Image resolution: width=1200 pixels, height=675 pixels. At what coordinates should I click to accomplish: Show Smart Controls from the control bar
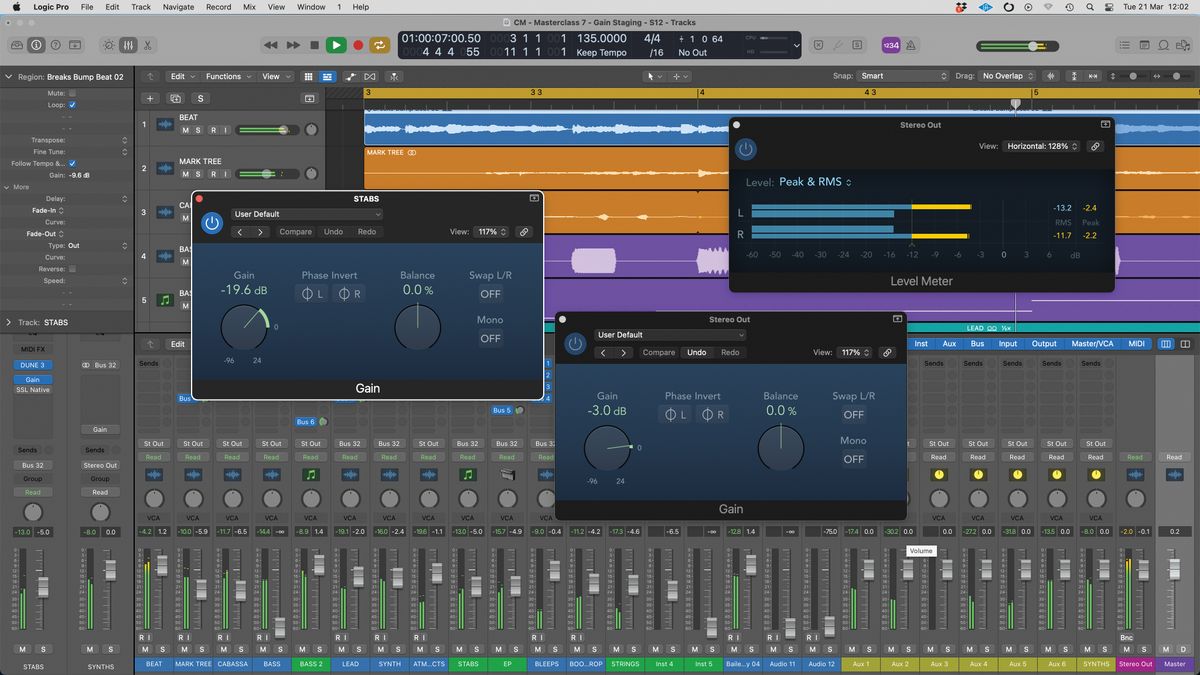tap(108, 45)
